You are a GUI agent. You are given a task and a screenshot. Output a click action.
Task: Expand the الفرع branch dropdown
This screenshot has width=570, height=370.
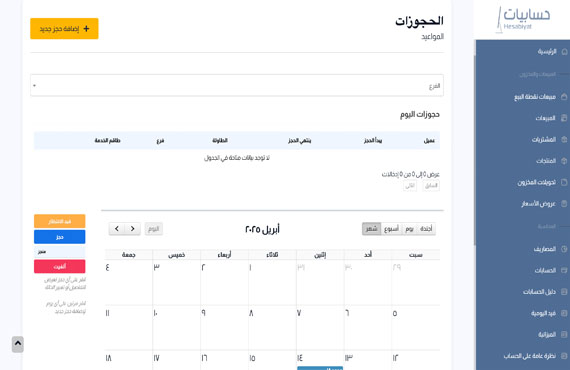237,86
